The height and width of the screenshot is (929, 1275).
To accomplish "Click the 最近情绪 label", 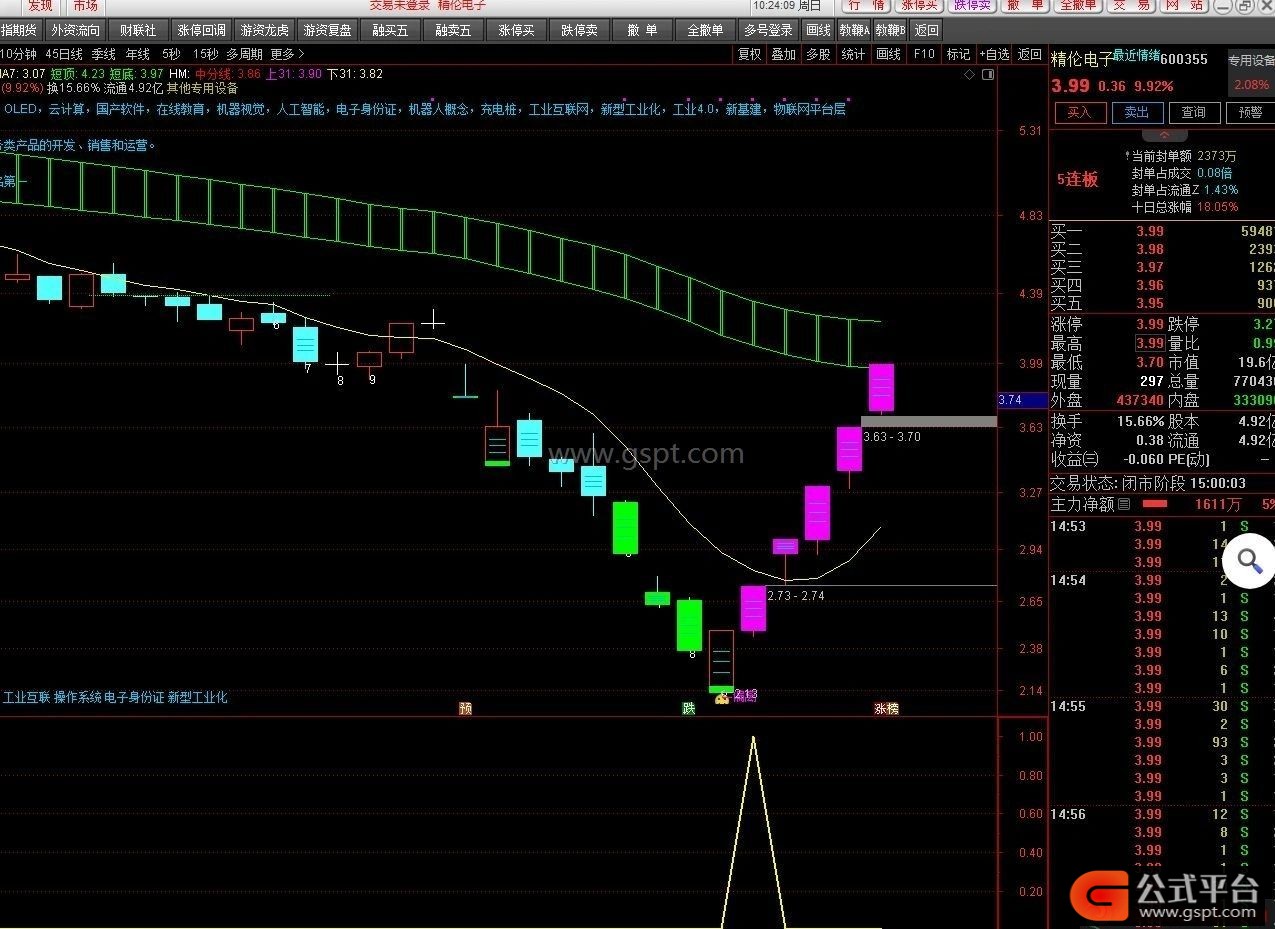I will 1136,56.
